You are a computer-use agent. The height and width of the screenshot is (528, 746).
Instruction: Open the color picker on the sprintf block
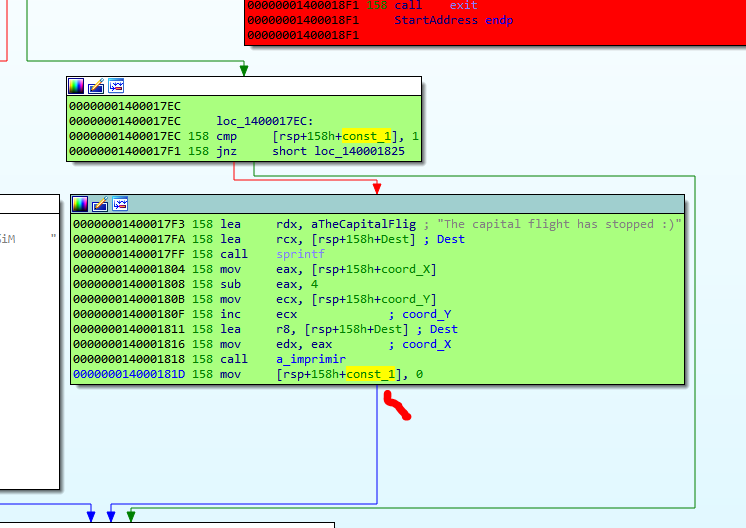(80, 204)
